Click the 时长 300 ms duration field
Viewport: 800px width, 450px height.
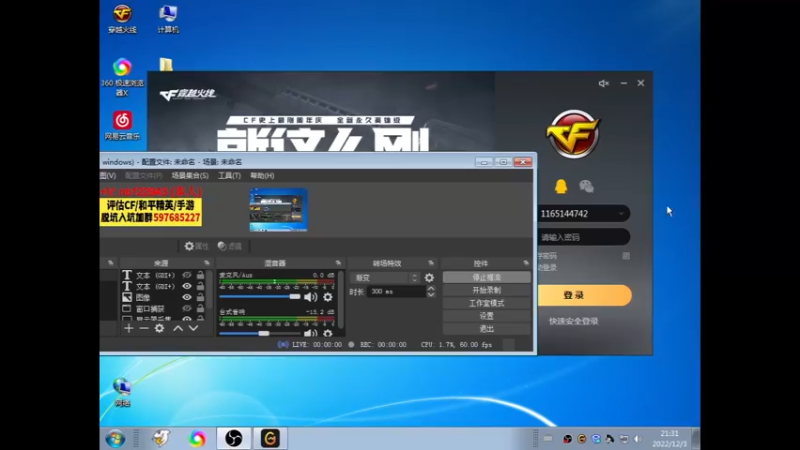coord(396,291)
